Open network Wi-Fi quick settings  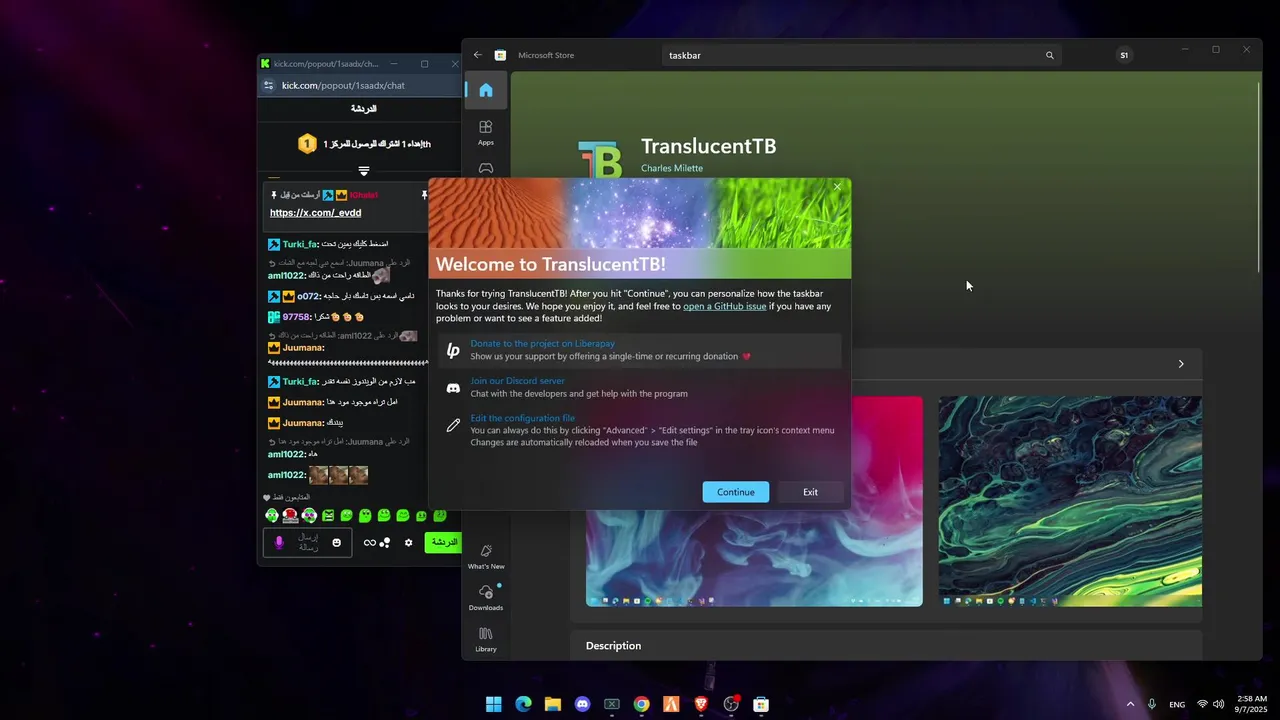pyautogui.click(x=1203, y=704)
